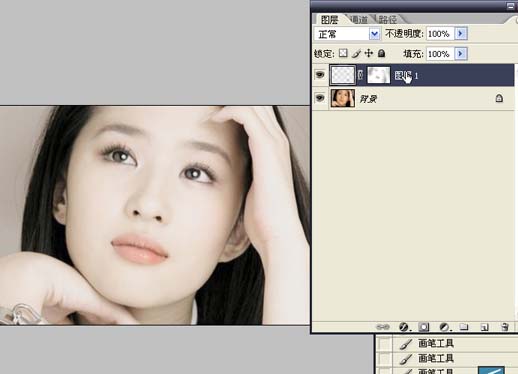Click the lock all padlock icon

click(x=382, y=53)
